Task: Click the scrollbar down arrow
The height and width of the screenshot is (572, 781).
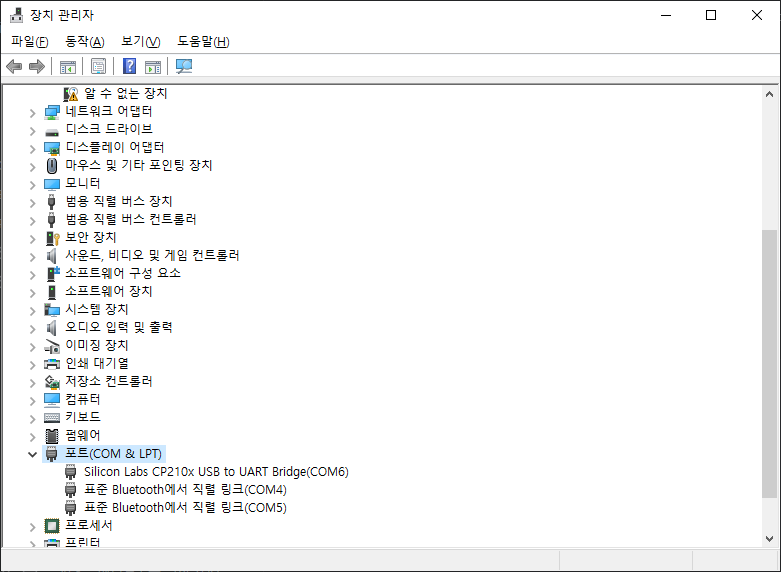Action: pyautogui.click(x=769, y=539)
